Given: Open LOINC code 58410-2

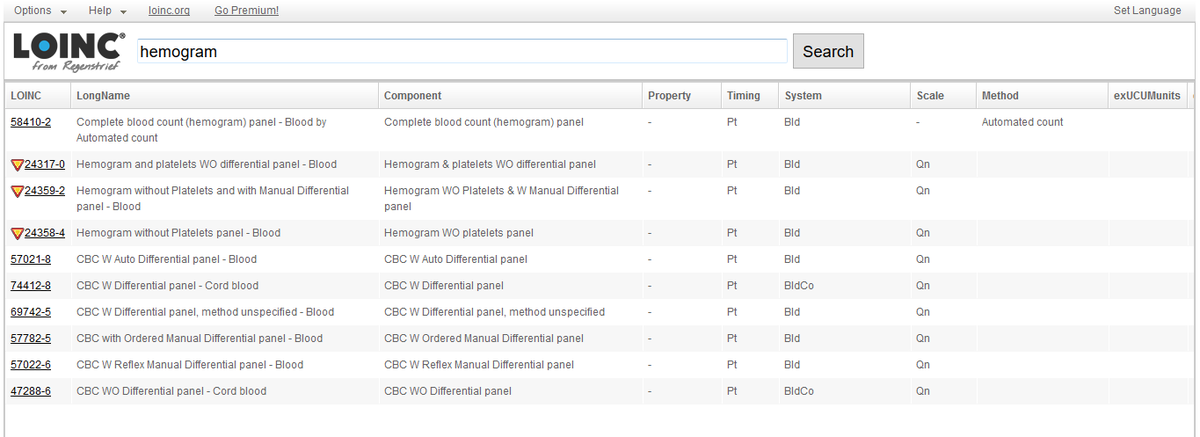Looking at the screenshot, I should pyautogui.click(x=31, y=122).
